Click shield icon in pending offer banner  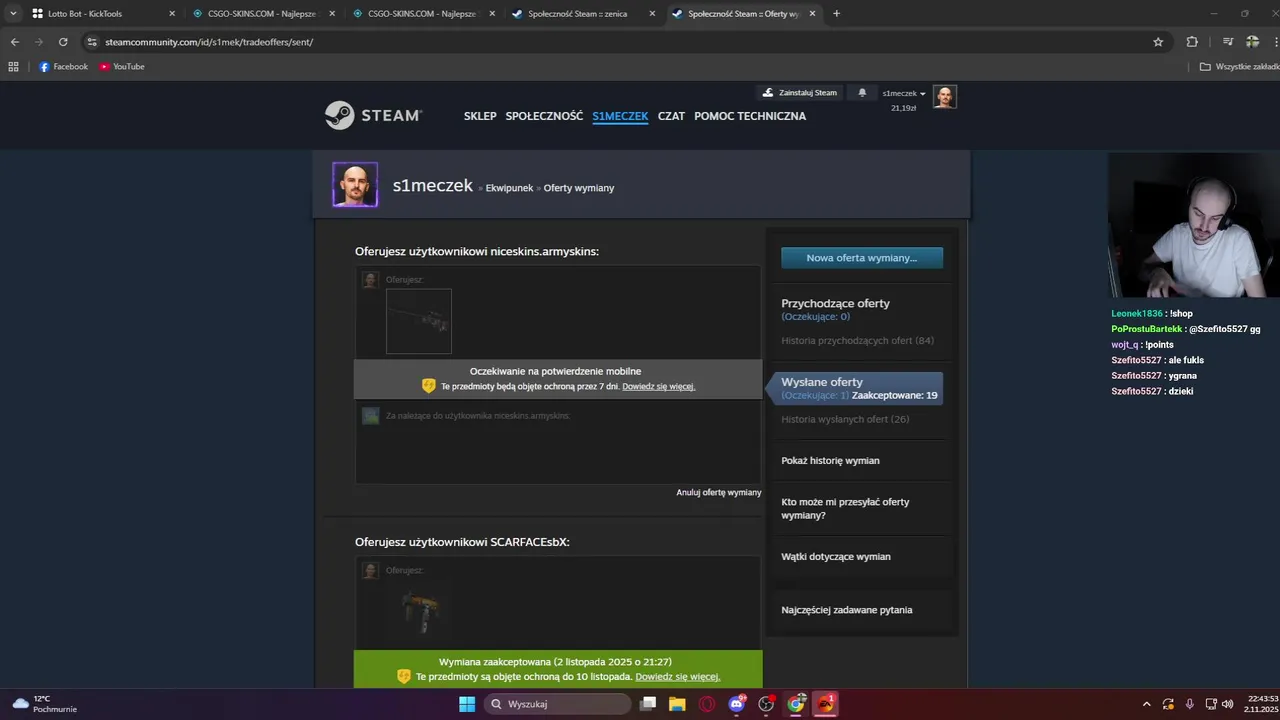(429, 386)
